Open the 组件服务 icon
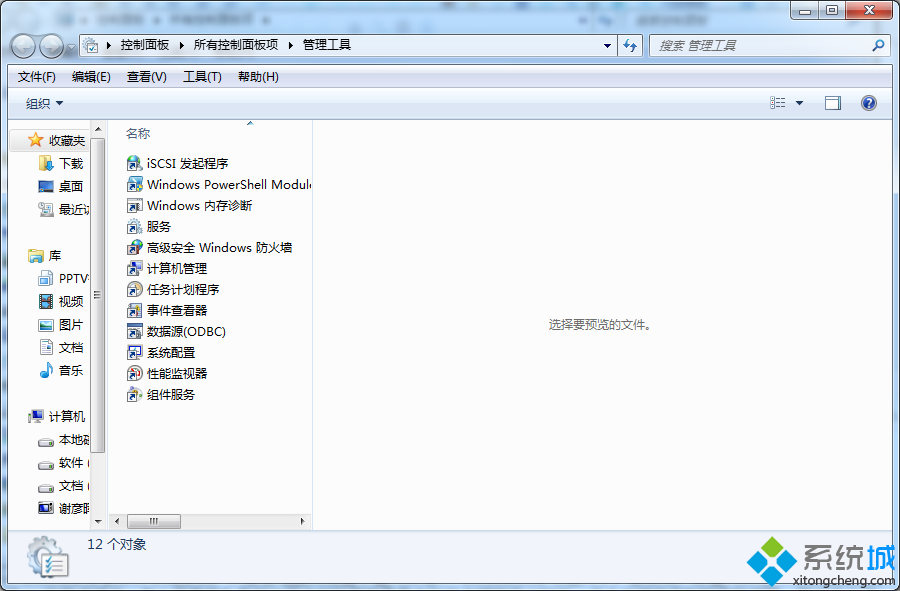The image size is (900, 591). click(134, 395)
